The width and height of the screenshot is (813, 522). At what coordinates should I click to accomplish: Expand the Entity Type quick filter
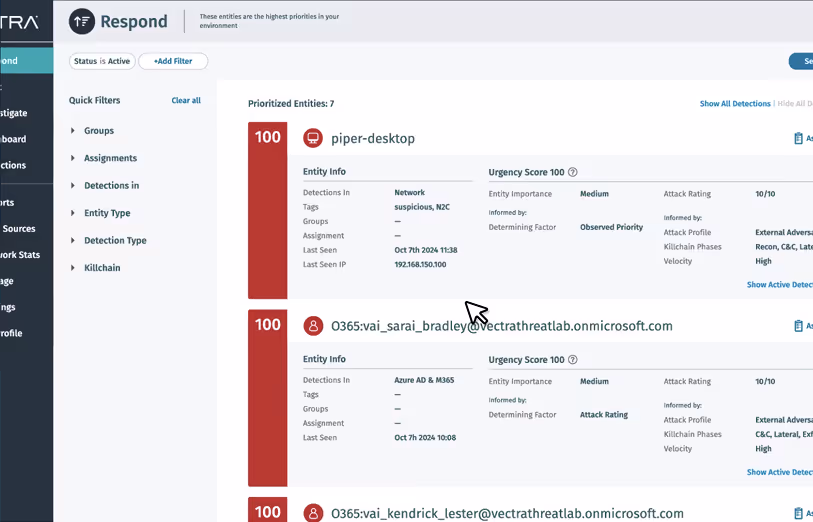coord(73,213)
